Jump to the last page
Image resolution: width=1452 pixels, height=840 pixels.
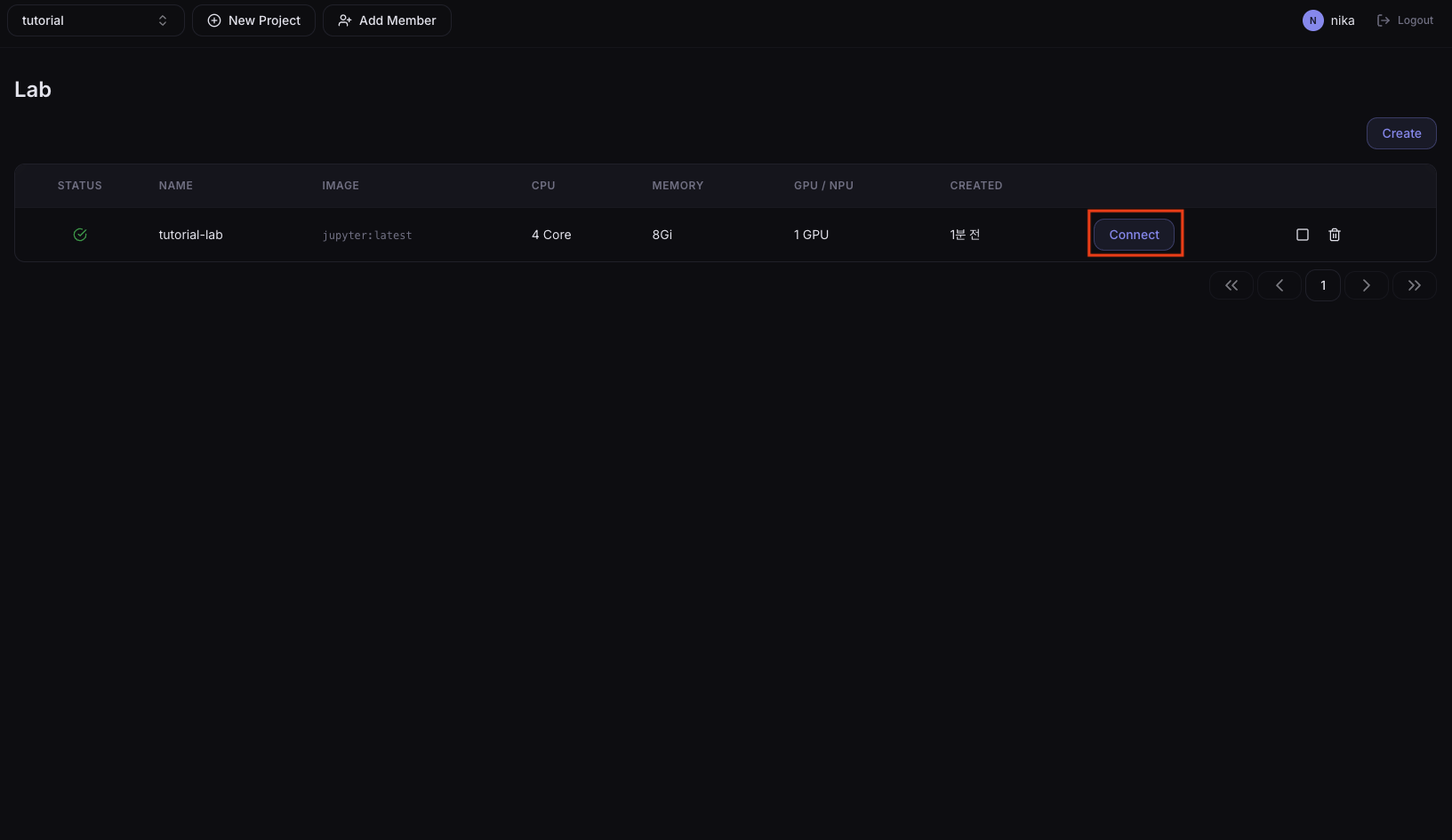[x=1415, y=285]
